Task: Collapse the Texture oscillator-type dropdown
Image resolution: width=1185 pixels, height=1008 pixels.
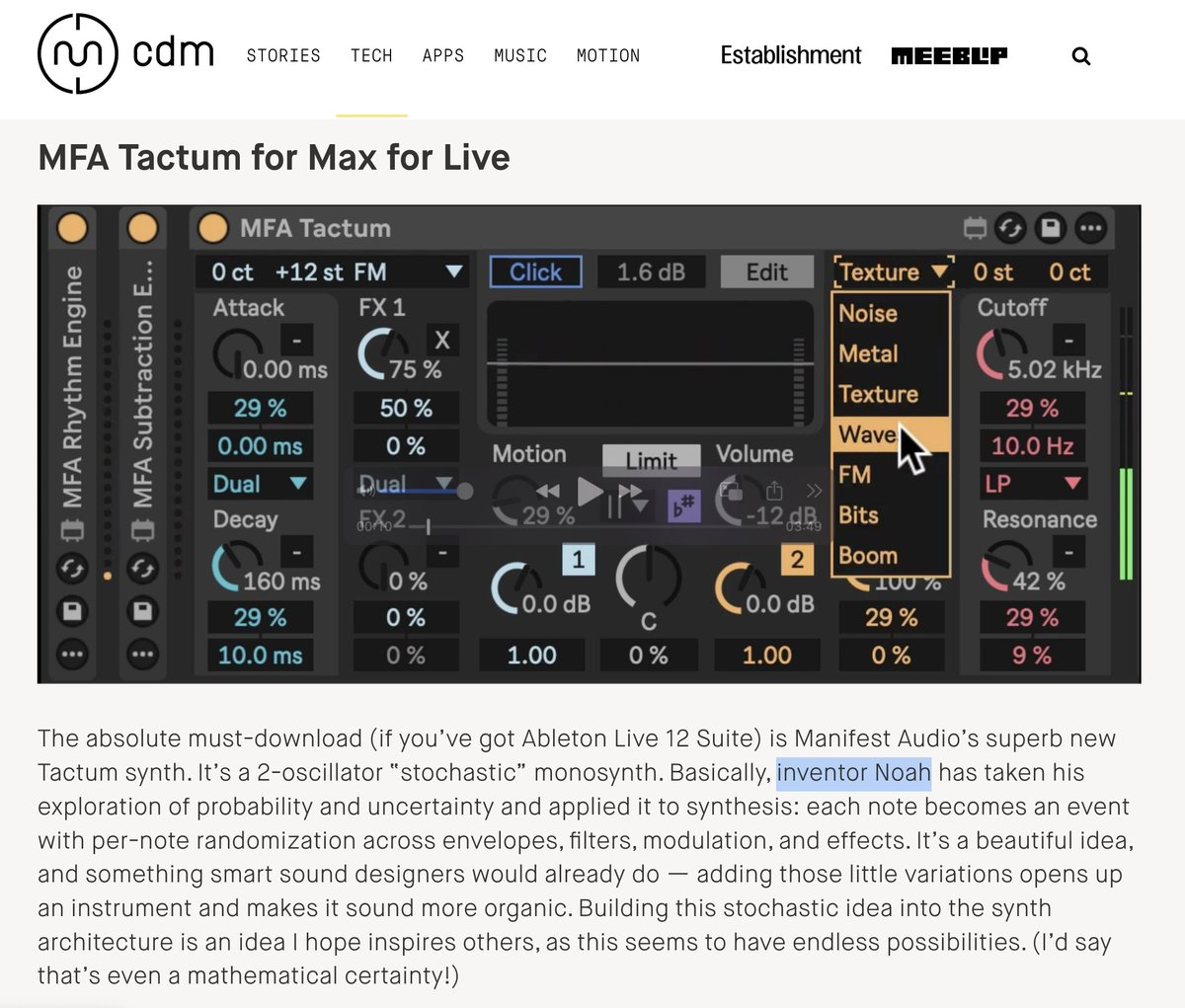Action: 893,271
